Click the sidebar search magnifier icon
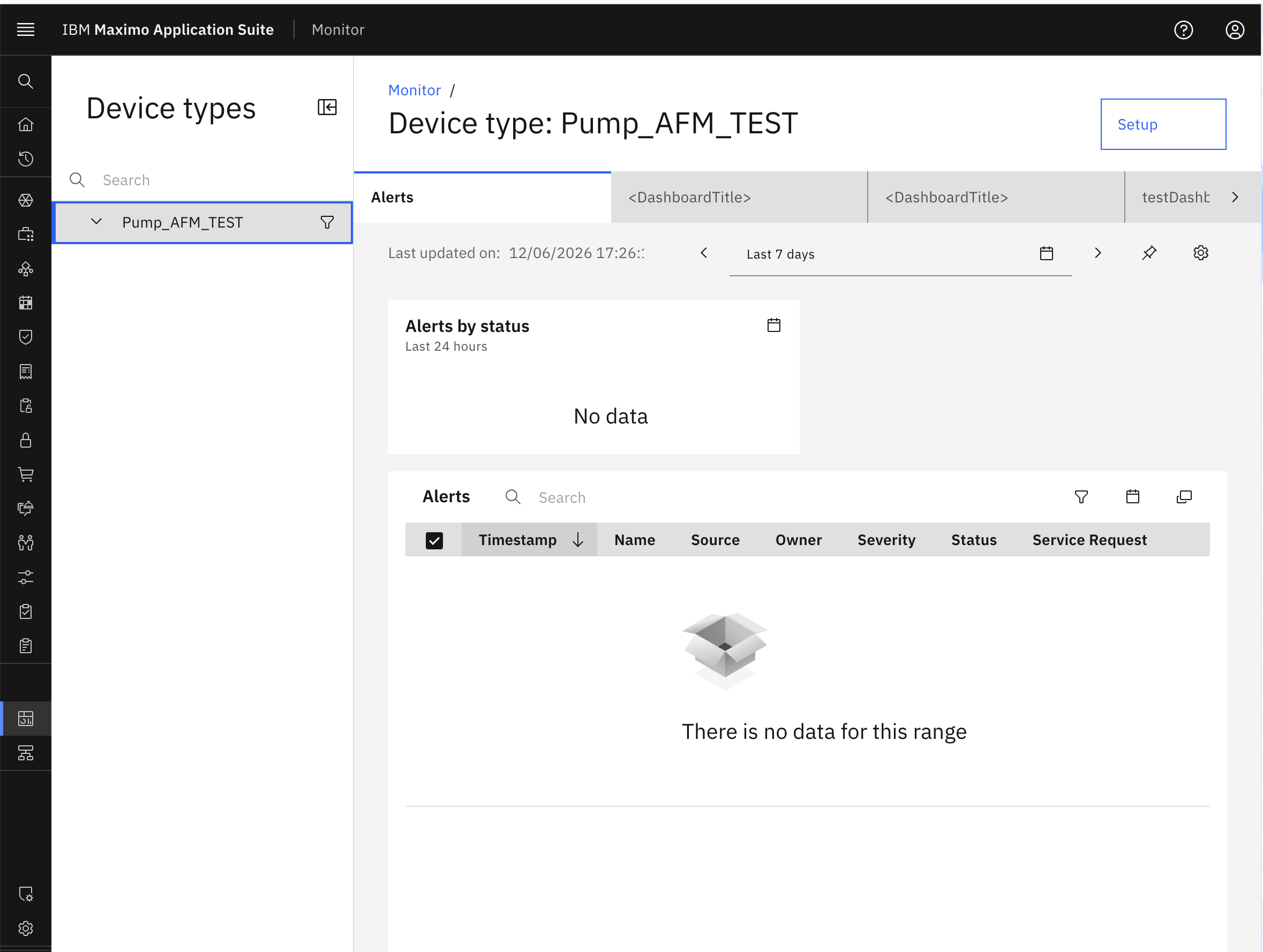1263x952 pixels. [x=26, y=81]
